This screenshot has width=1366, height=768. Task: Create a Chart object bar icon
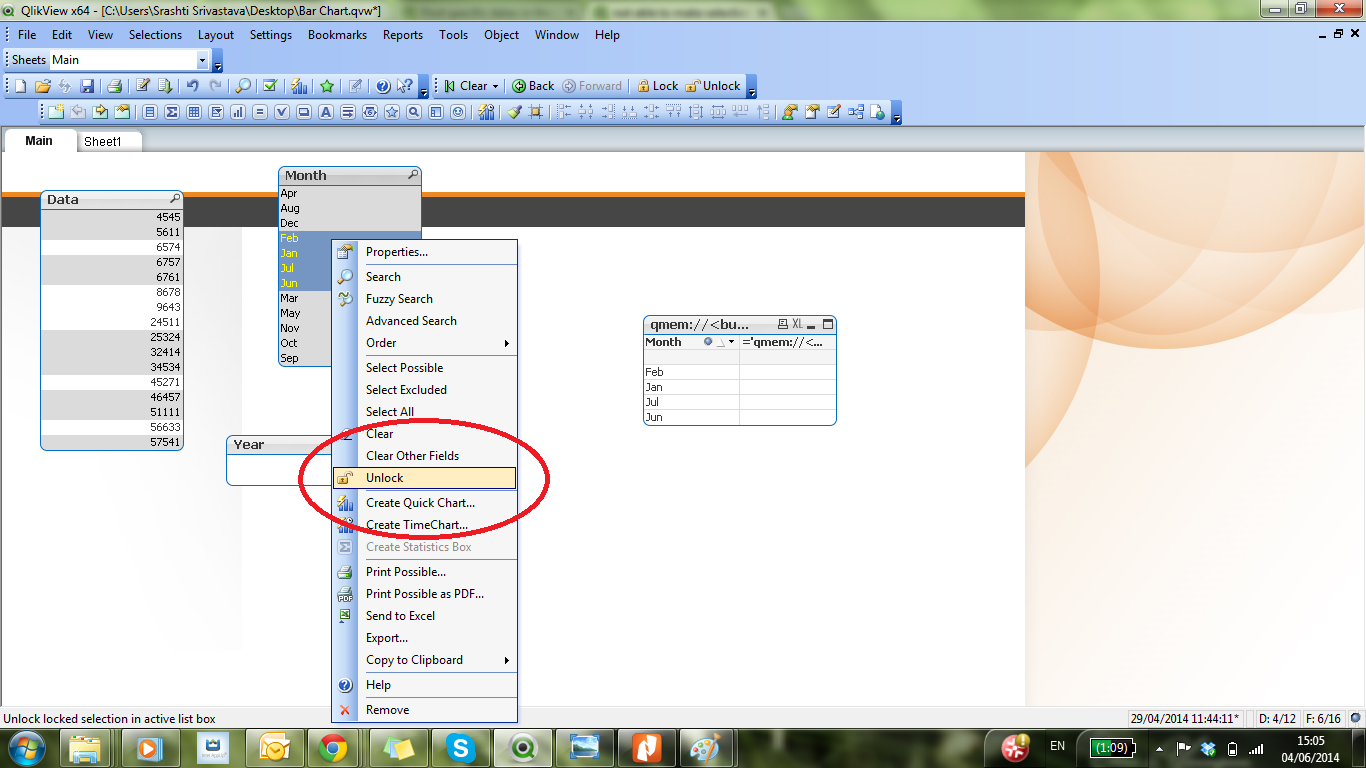click(238, 112)
